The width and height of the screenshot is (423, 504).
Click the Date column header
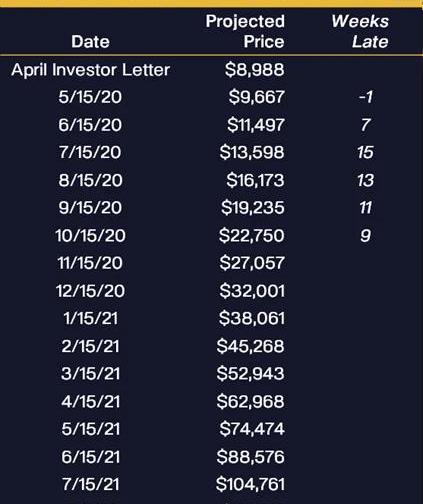[x=90, y=42]
